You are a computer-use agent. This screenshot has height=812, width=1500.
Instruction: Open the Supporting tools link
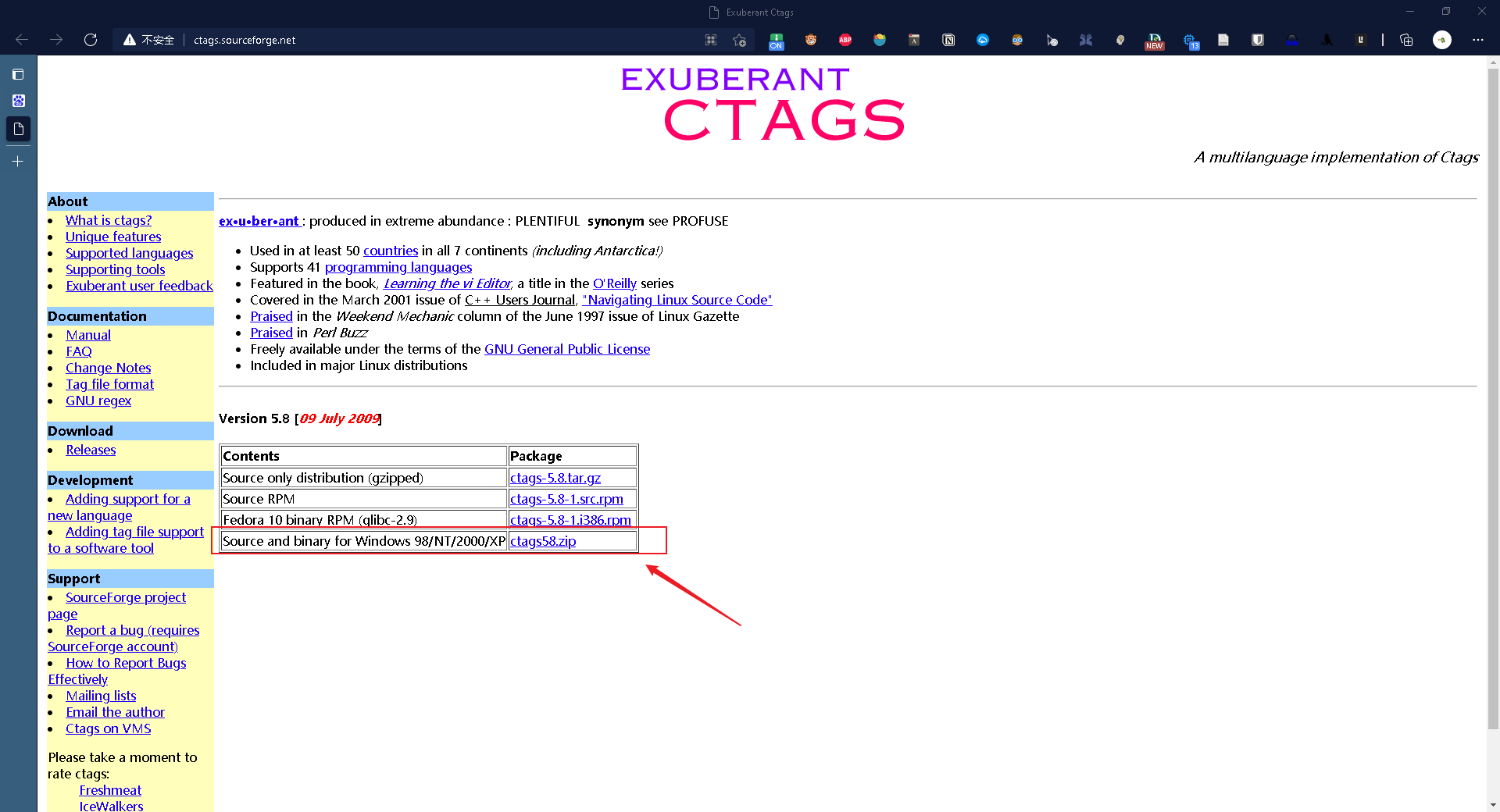click(115, 269)
